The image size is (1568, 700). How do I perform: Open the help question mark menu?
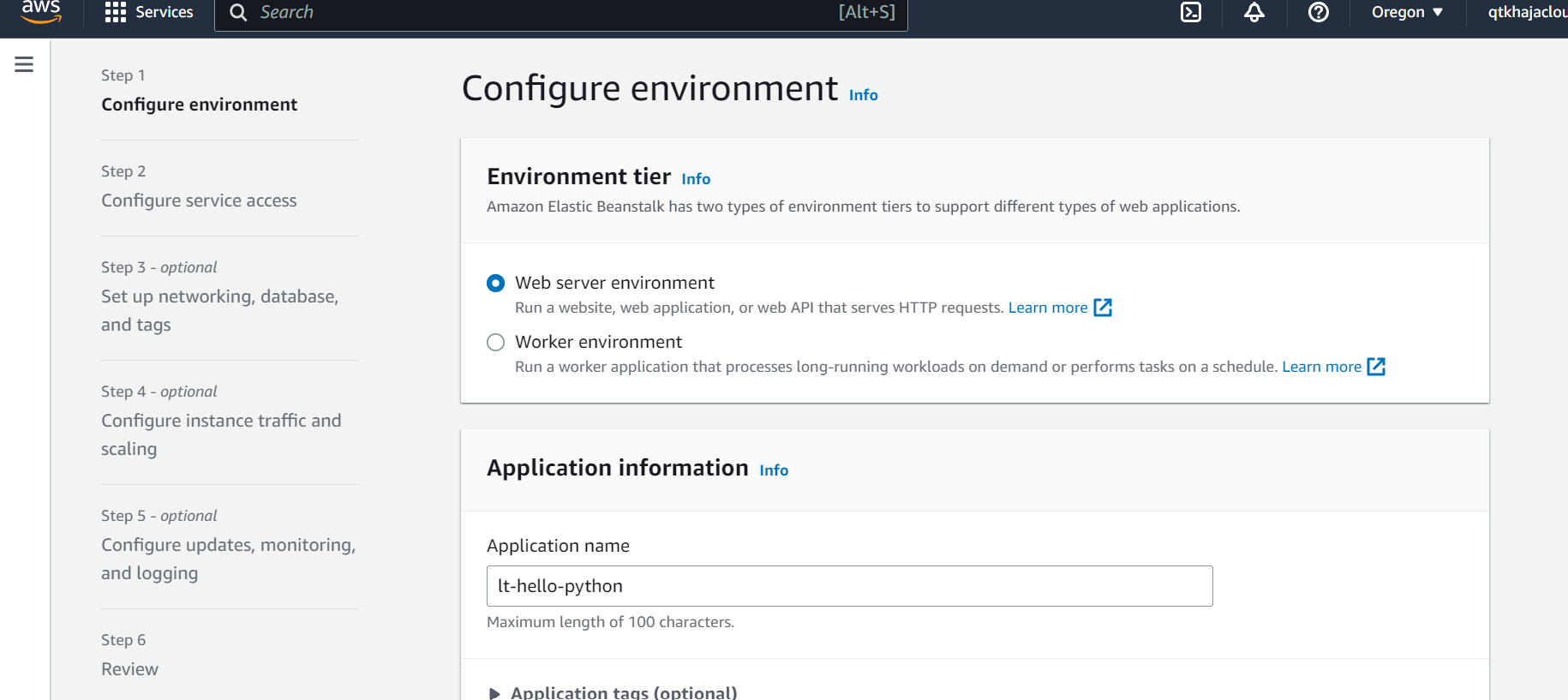click(x=1319, y=12)
